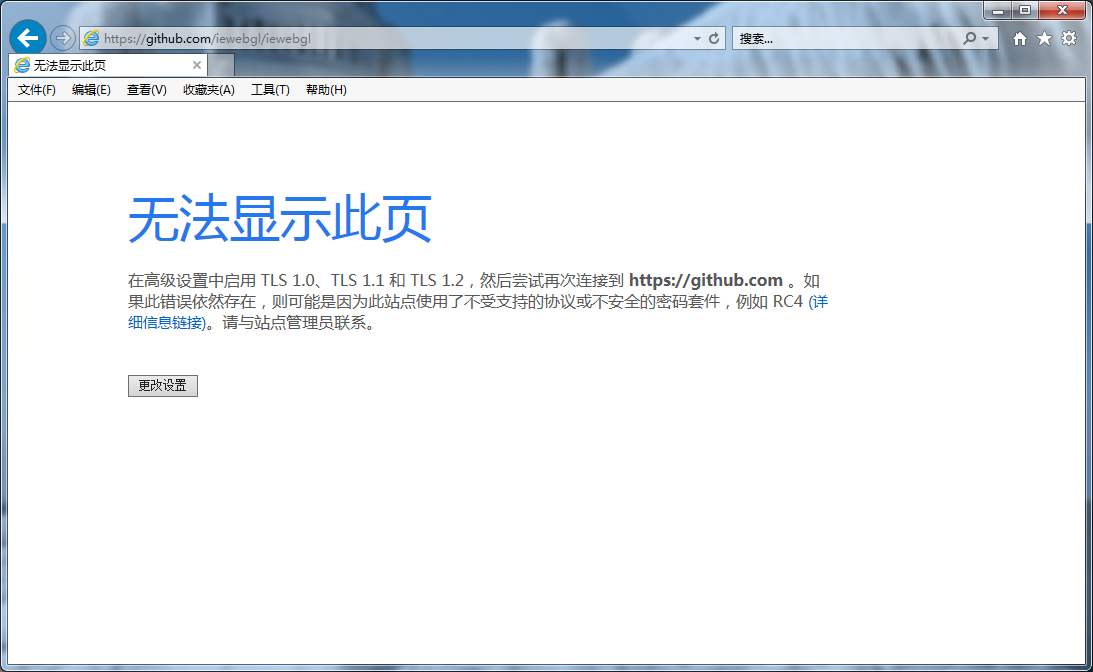This screenshot has width=1093, height=672.
Task: Open Favorites with the star icon
Action: click(1044, 38)
